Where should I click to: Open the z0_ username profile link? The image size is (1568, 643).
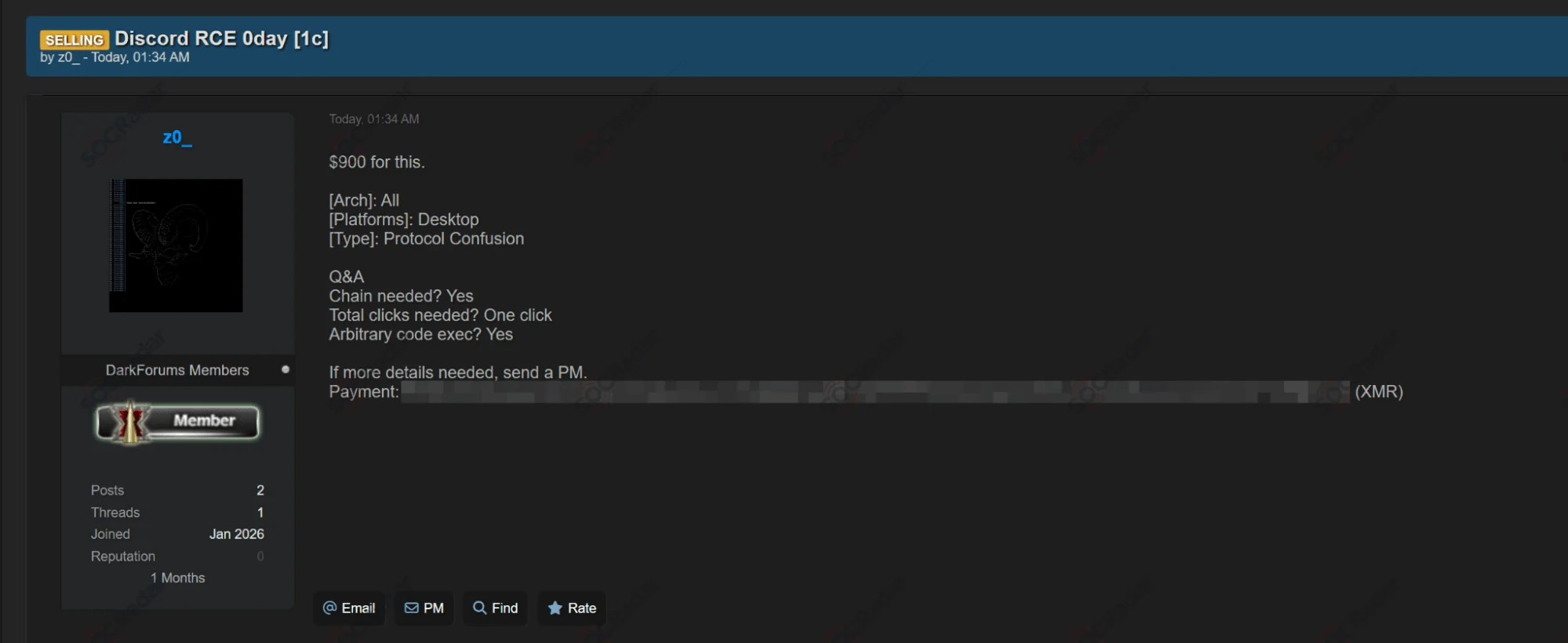pos(177,138)
